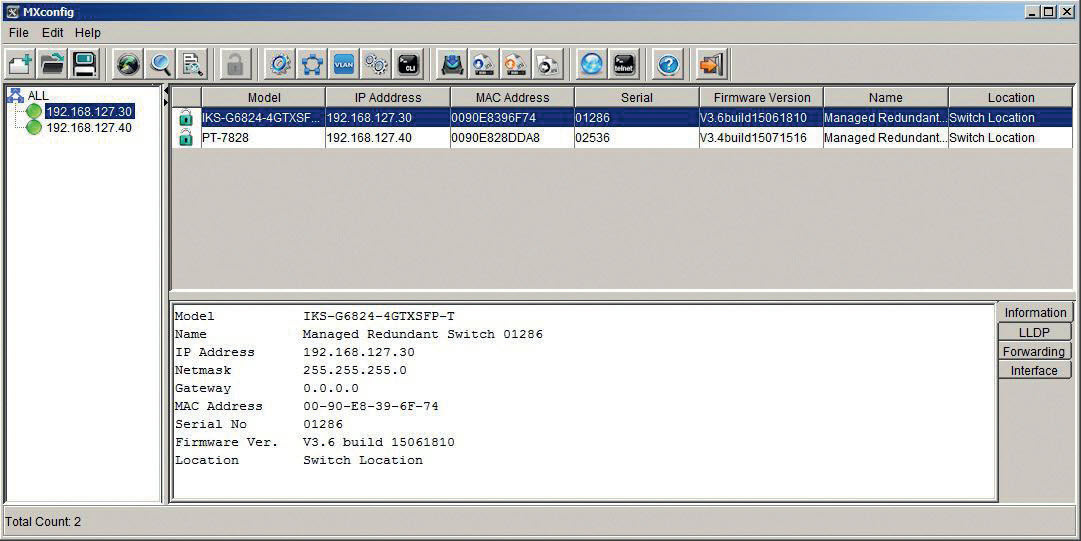Click the orange arrow configuration import icon
The width and height of the screenshot is (1081, 541).
point(516,65)
